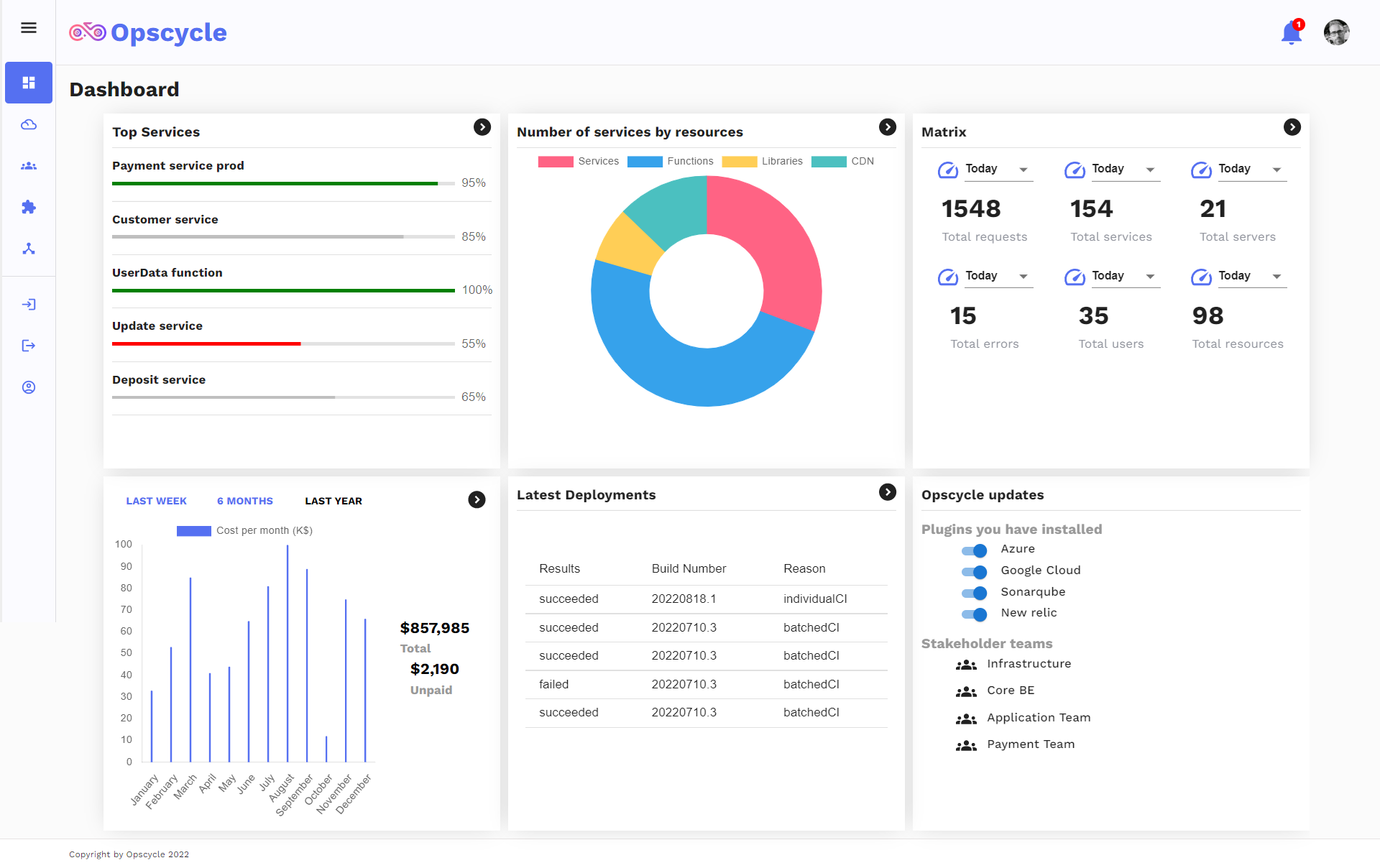Image resolution: width=1380 pixels, height=868 pixels.
Task: Click gauge icon above Total requests
Action: tap(948, 170)
